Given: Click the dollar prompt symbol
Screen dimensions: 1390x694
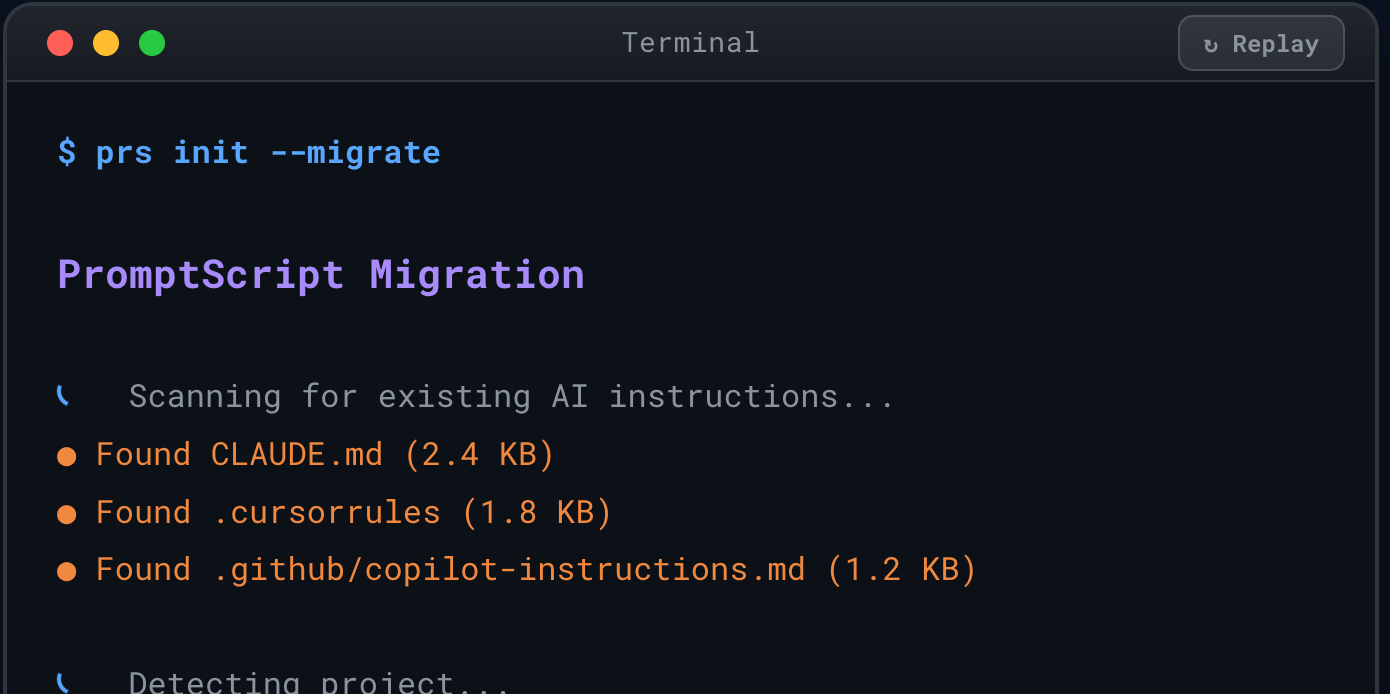Looking at the screenshot, I should pos(66,152).
